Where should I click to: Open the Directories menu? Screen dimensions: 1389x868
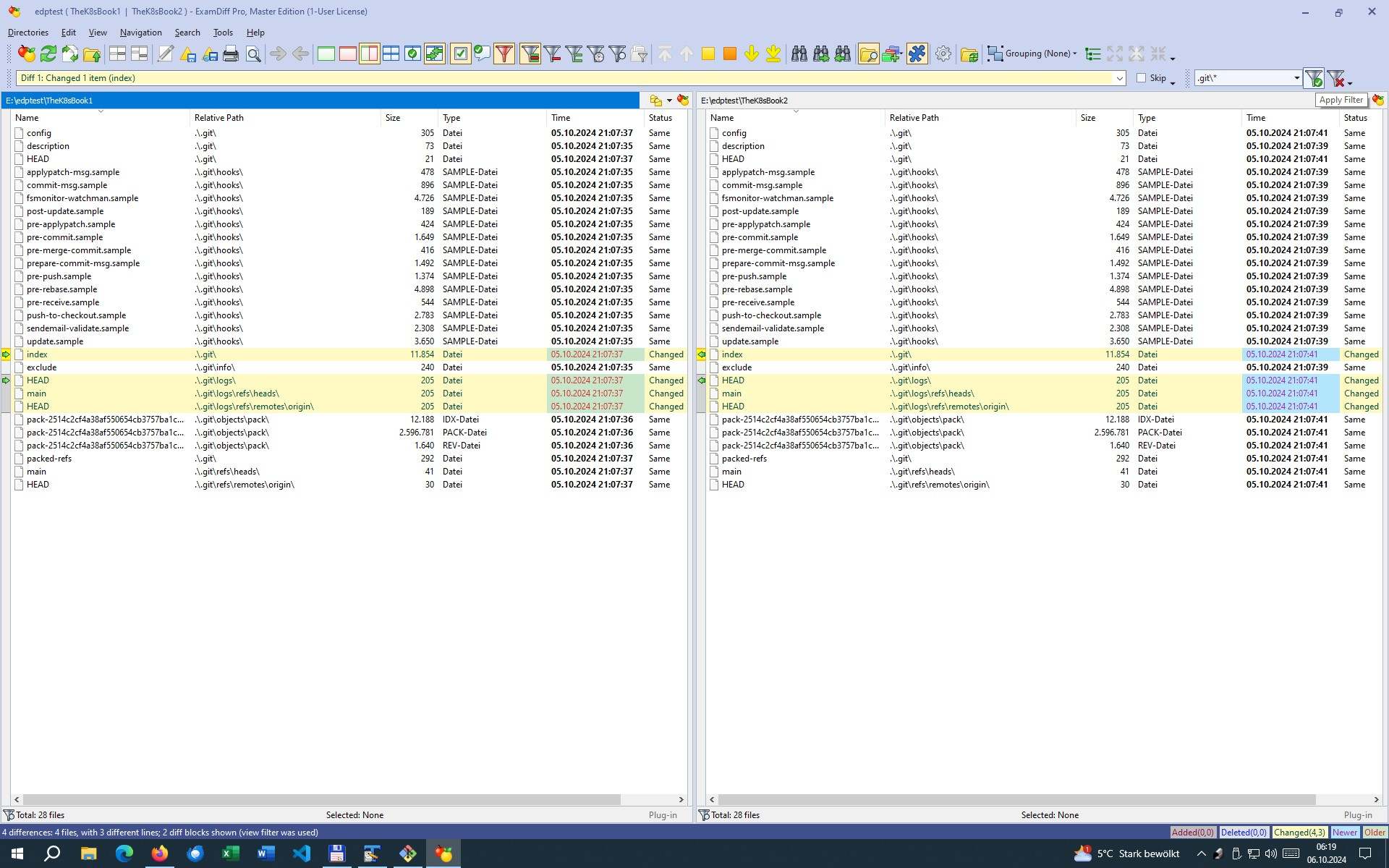click(28, 33)
